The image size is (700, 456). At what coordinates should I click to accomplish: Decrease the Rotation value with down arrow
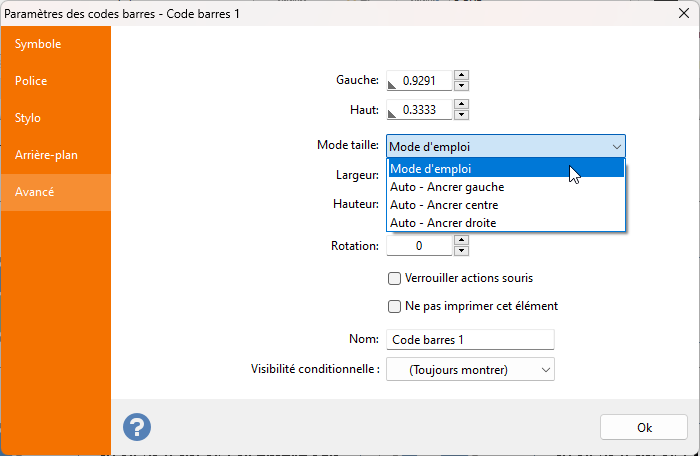[461, 251]
